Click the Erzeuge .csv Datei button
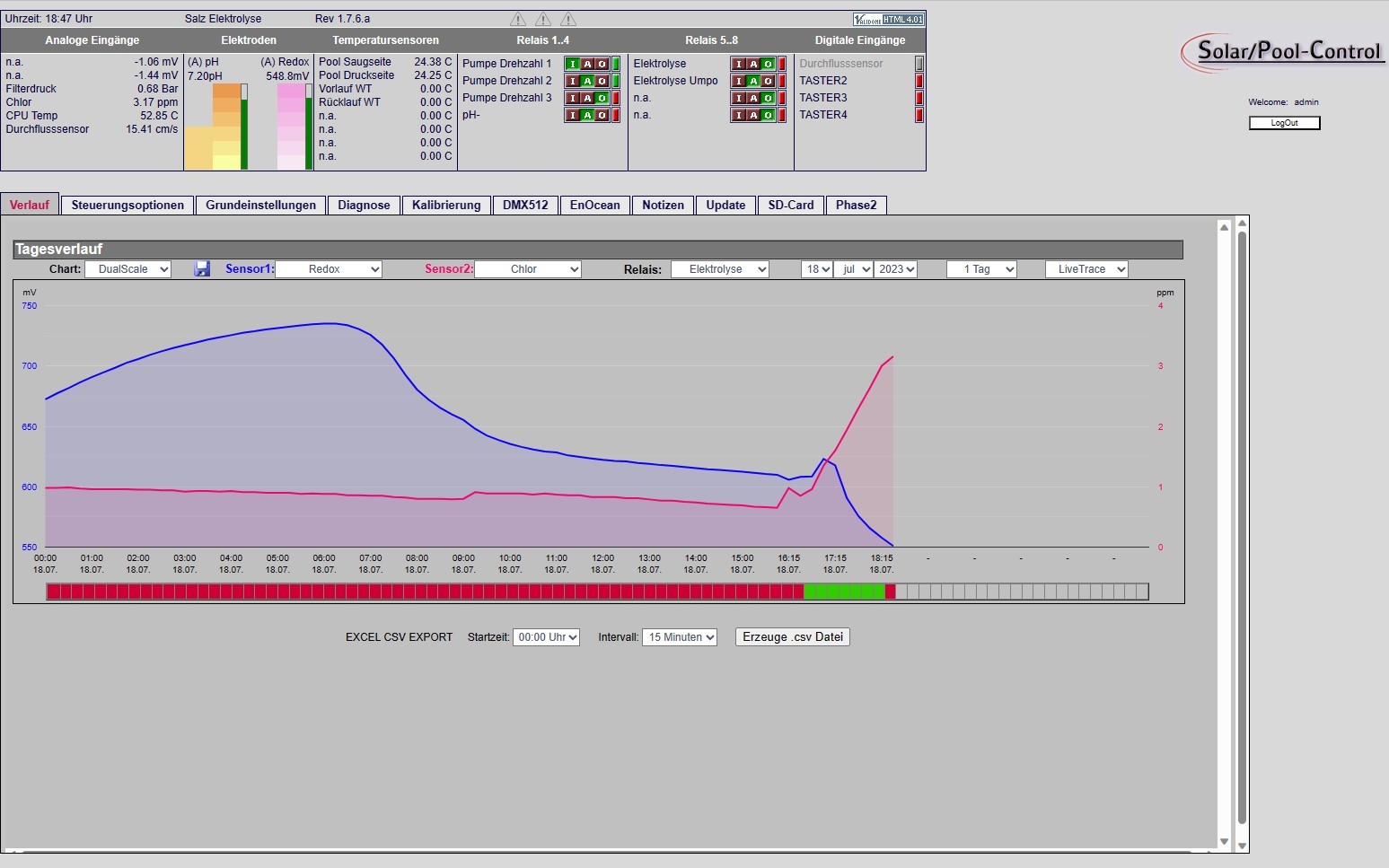Screen dimensions: 1389x868 pos(793,636)
